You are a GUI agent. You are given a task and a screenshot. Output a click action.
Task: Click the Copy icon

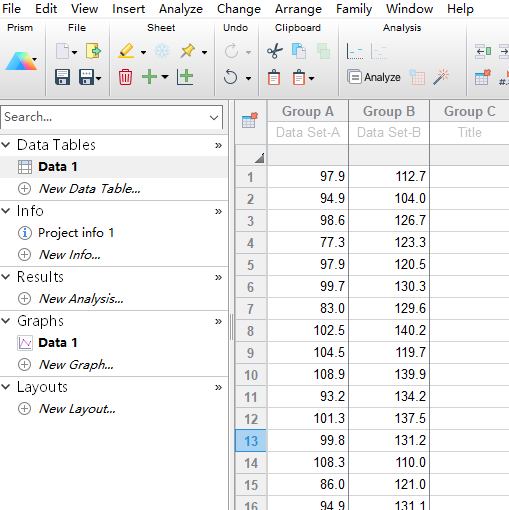click(x=299, y=51)
